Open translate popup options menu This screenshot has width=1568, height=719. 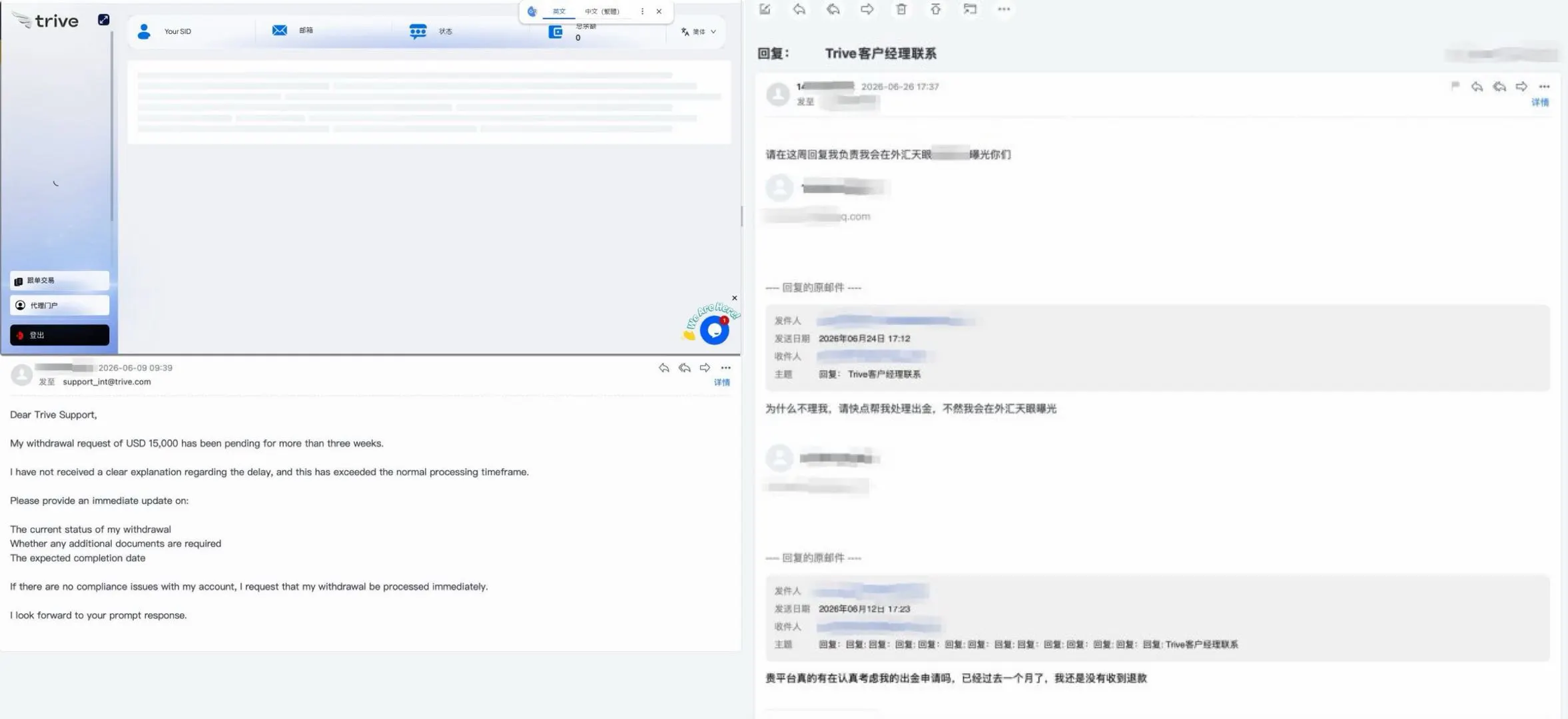642,11
